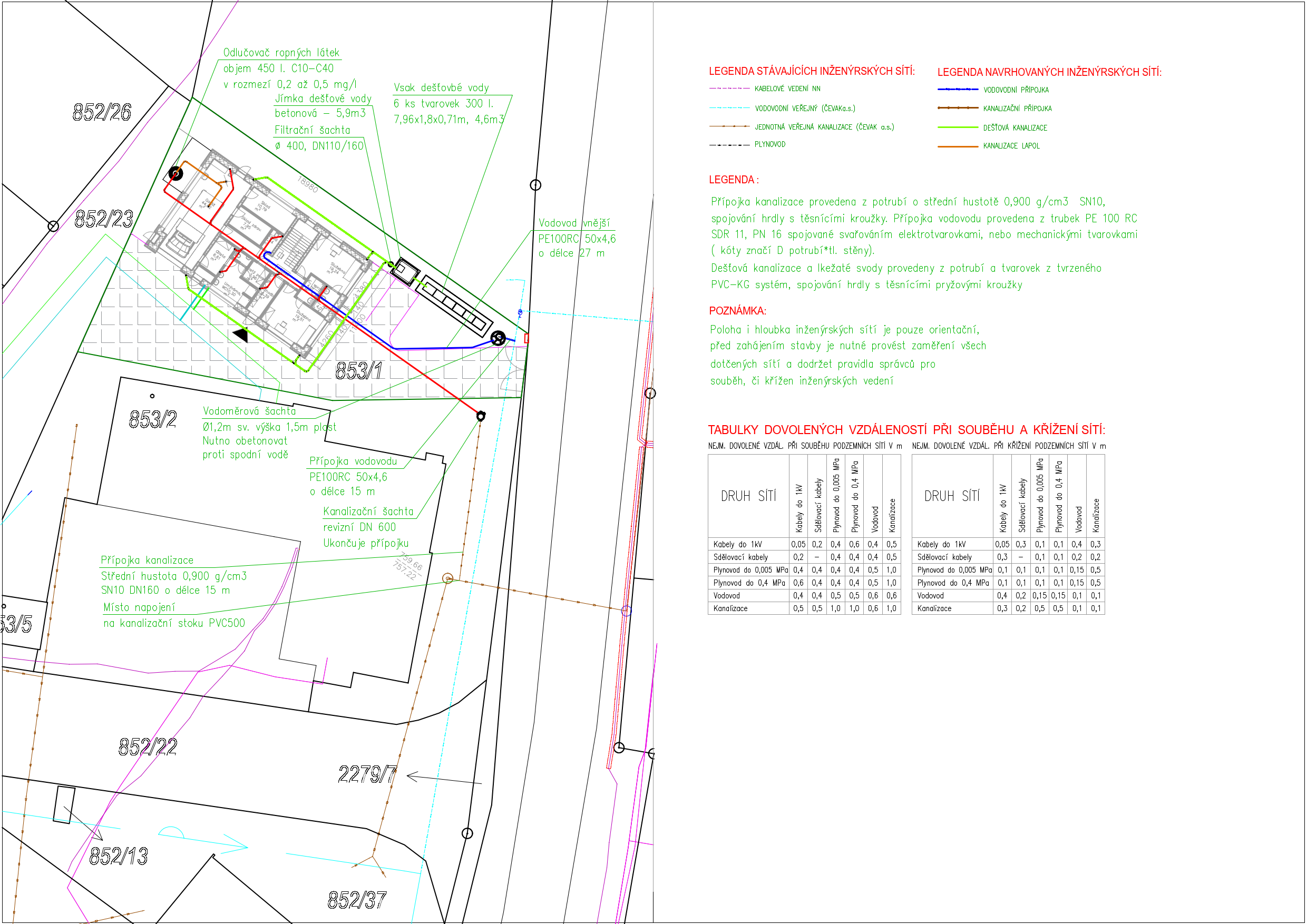1307x924 pixels.
Task: Select the sewer manhole symbol ending red pipe
Action: click(x=481, y=416)
